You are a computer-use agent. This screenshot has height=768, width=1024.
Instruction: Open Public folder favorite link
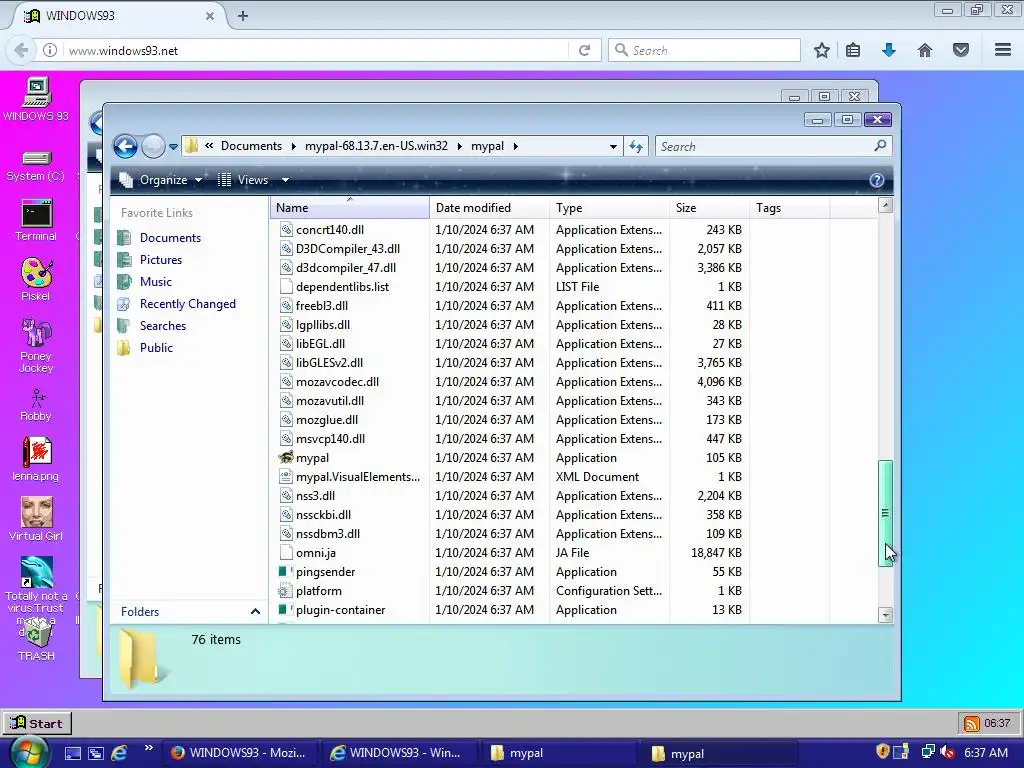[x=156, y=348]
